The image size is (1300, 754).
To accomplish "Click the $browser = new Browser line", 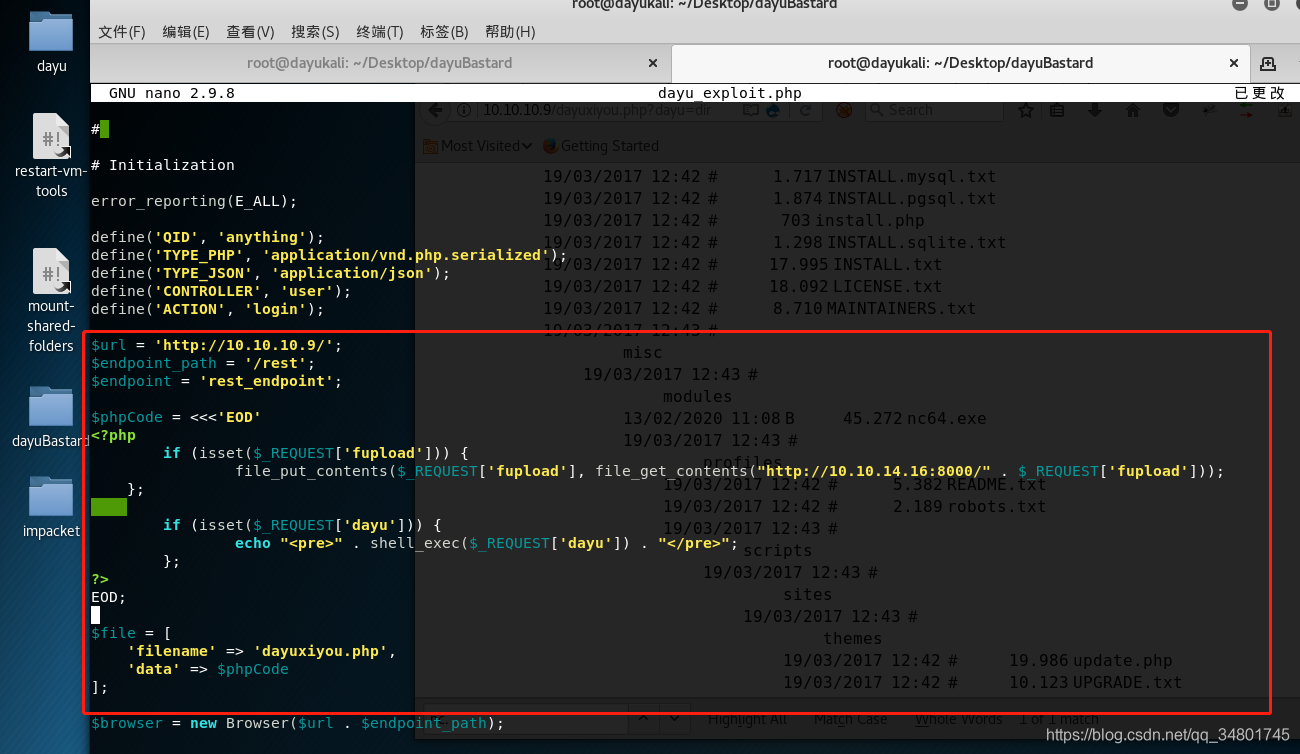I will [298, 723].
